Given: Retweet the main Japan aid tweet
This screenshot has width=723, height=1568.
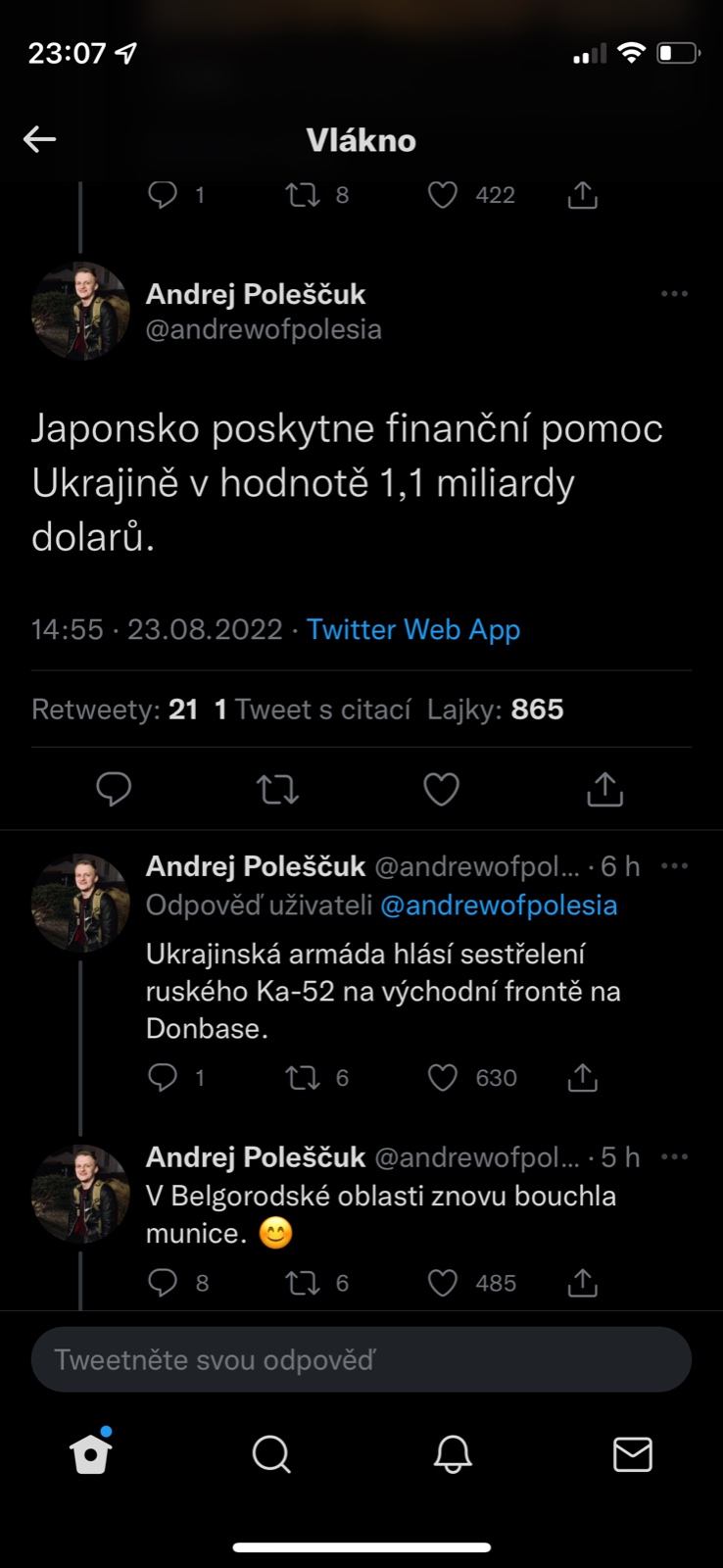Looking at the screenshot, I should point(277,789).
